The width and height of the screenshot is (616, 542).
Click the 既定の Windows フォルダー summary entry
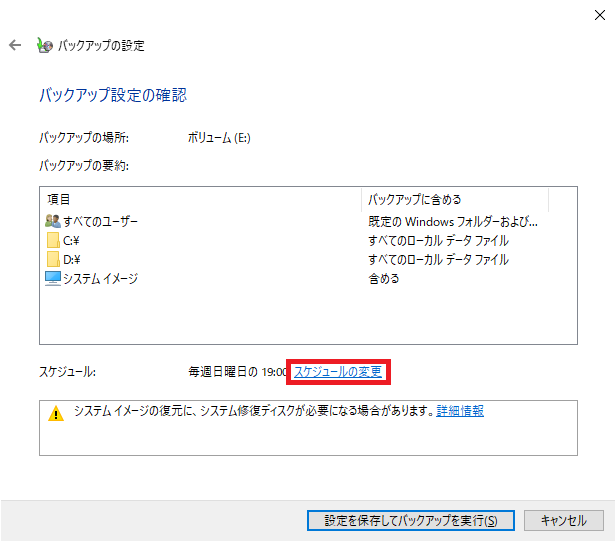453,221
